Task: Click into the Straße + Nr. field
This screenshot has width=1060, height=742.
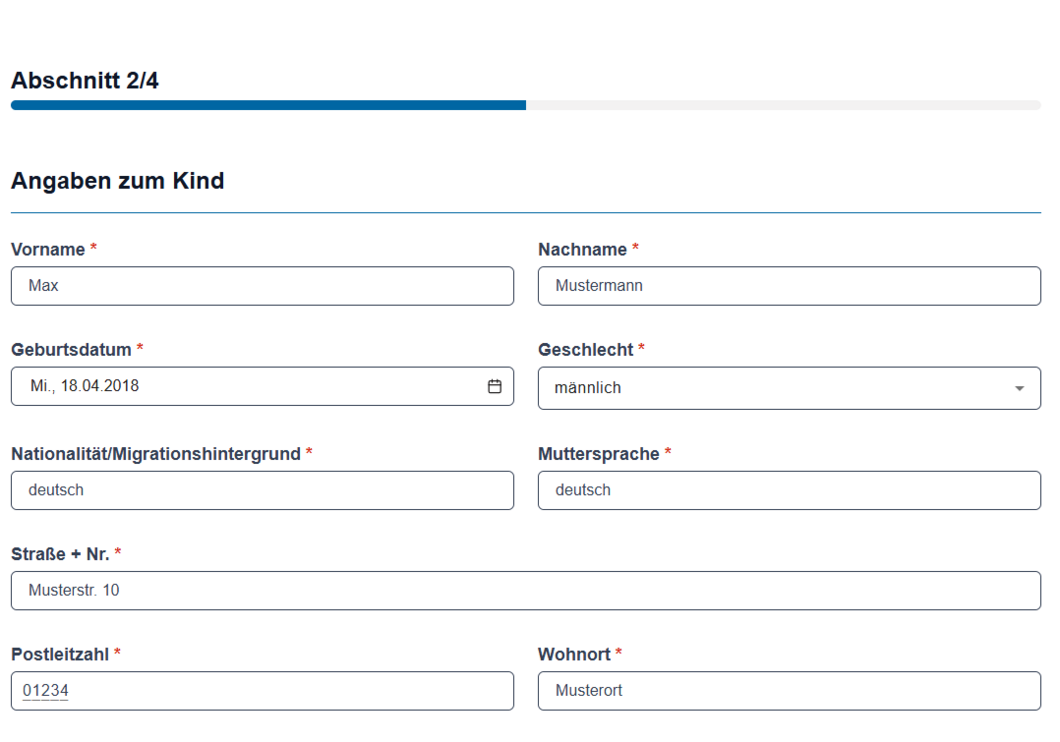Action: [525, 590]
